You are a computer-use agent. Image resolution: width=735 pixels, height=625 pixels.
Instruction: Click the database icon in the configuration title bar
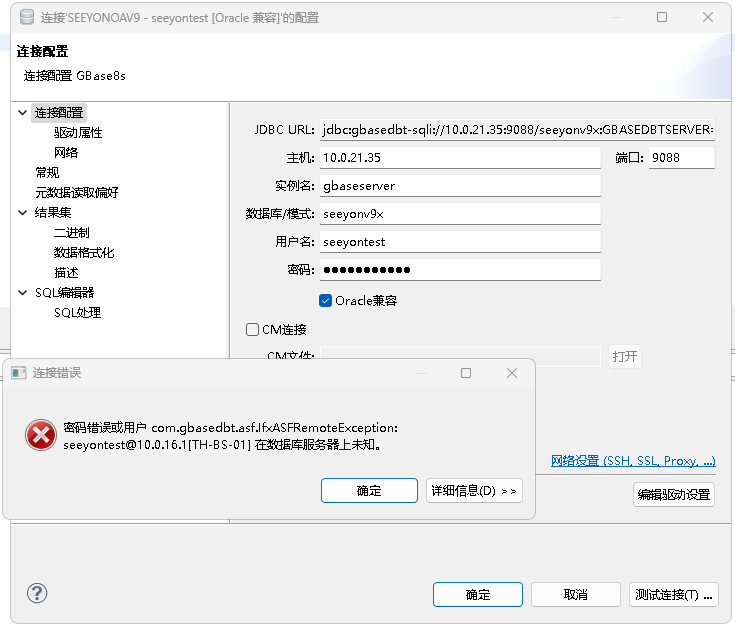(27, 17)
